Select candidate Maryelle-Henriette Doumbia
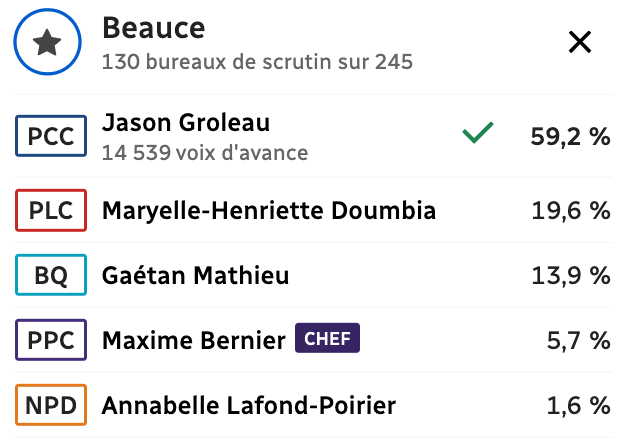The width and height of the screenshot is (618, 448). (269, 210)
